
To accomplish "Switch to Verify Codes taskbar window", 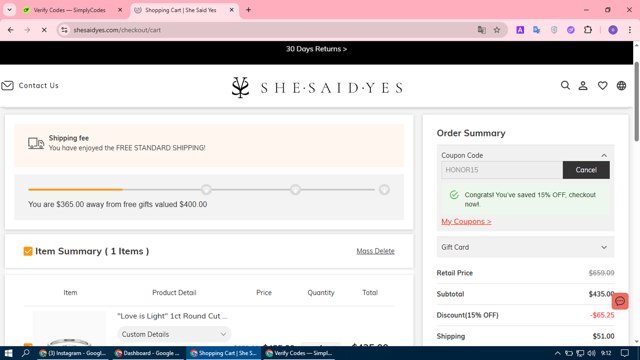I will point(299,353).
